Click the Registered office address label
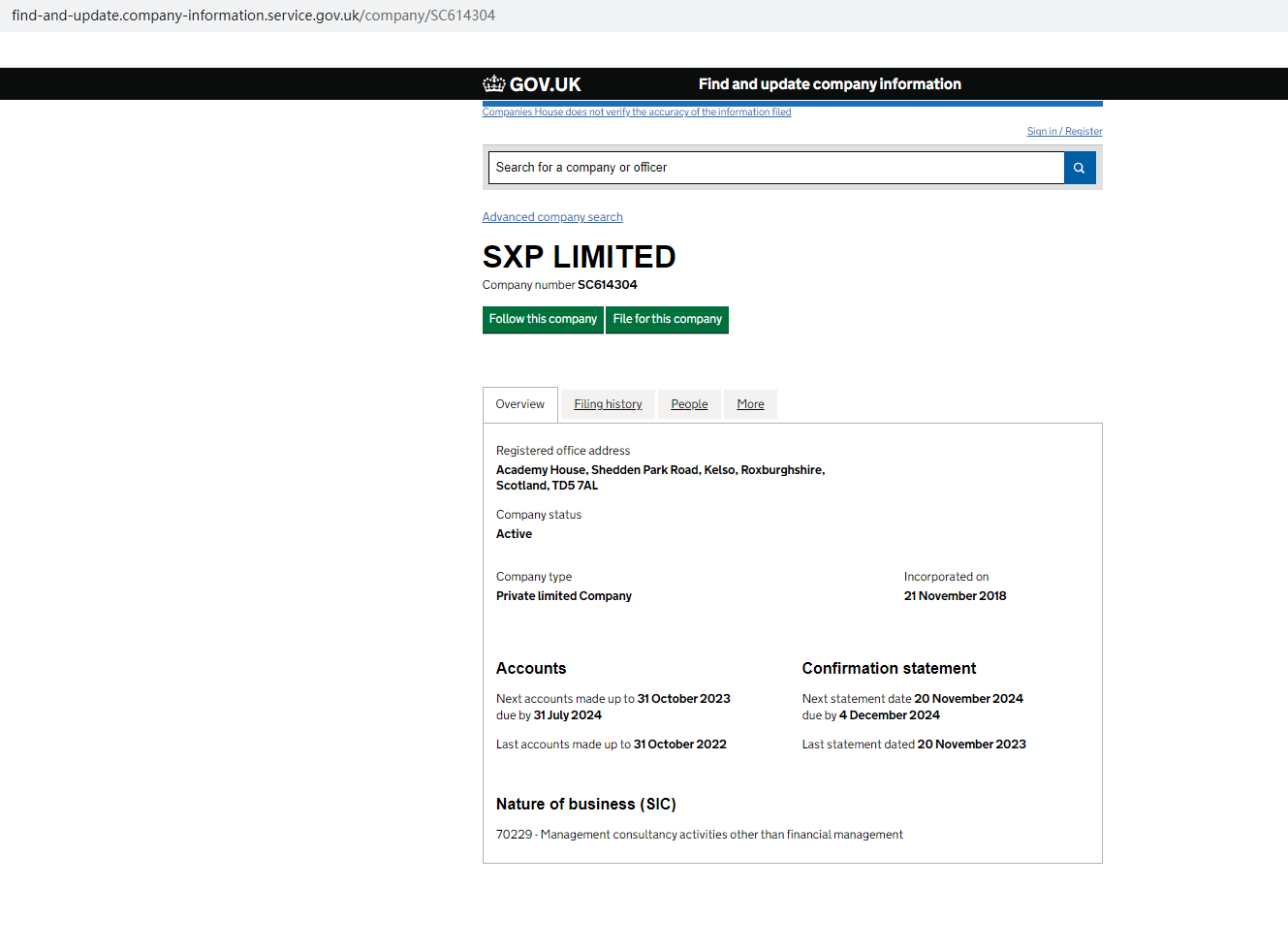1288x951 pixels. pos(563,451)
